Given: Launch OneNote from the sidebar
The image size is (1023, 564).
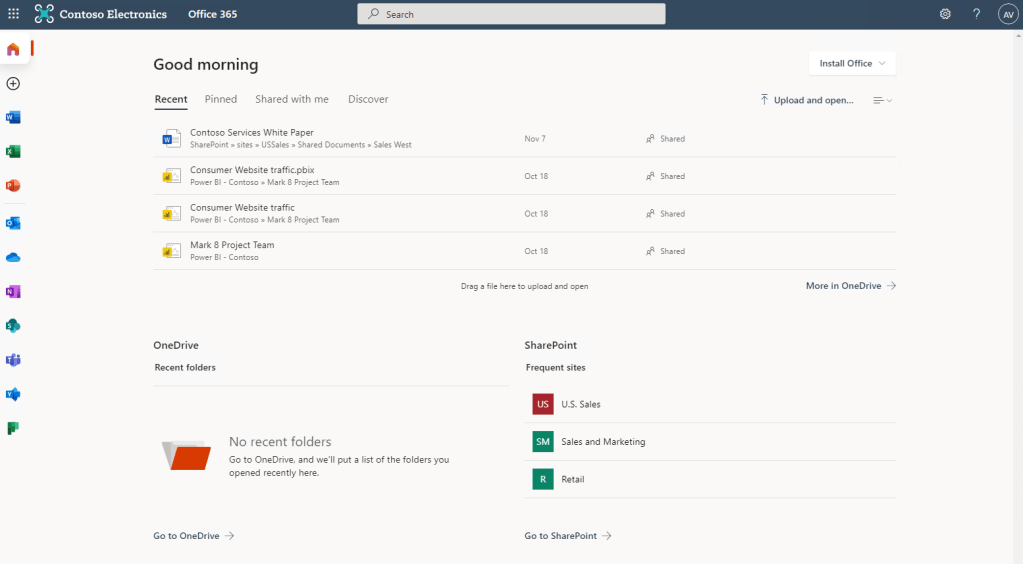Looking at the screenshot, I should coord(13,292).
